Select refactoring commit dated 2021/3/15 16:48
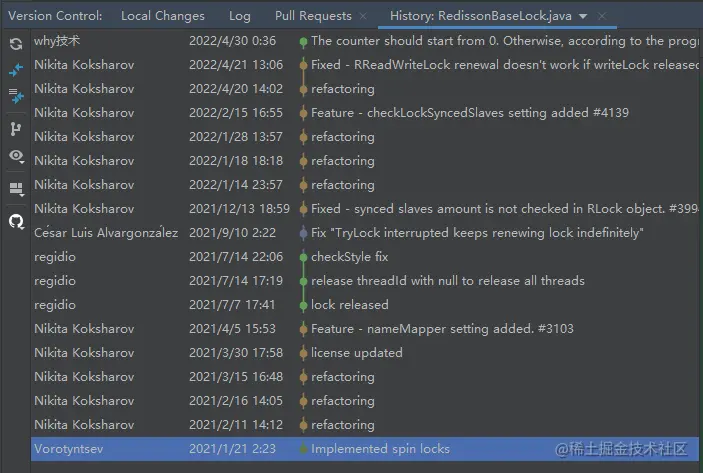Viewport: 703px width, 473px height. [x=365, y=377]
